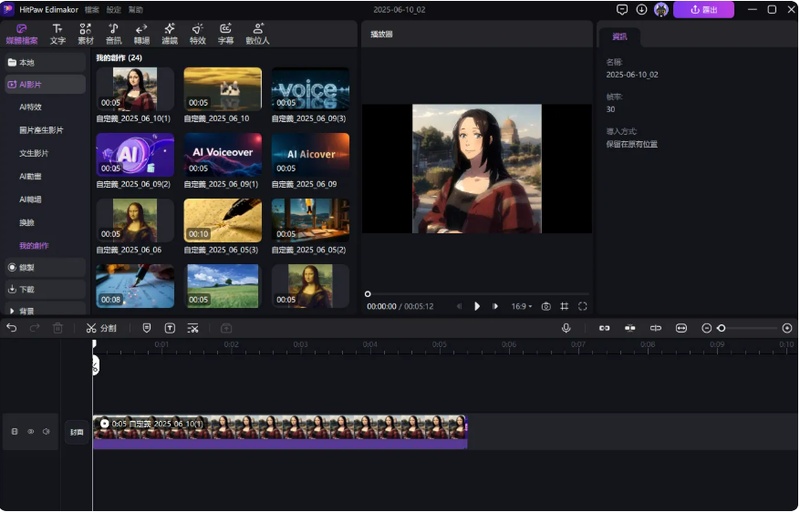Open the 濾鏡 filters panel

[169, 34]
